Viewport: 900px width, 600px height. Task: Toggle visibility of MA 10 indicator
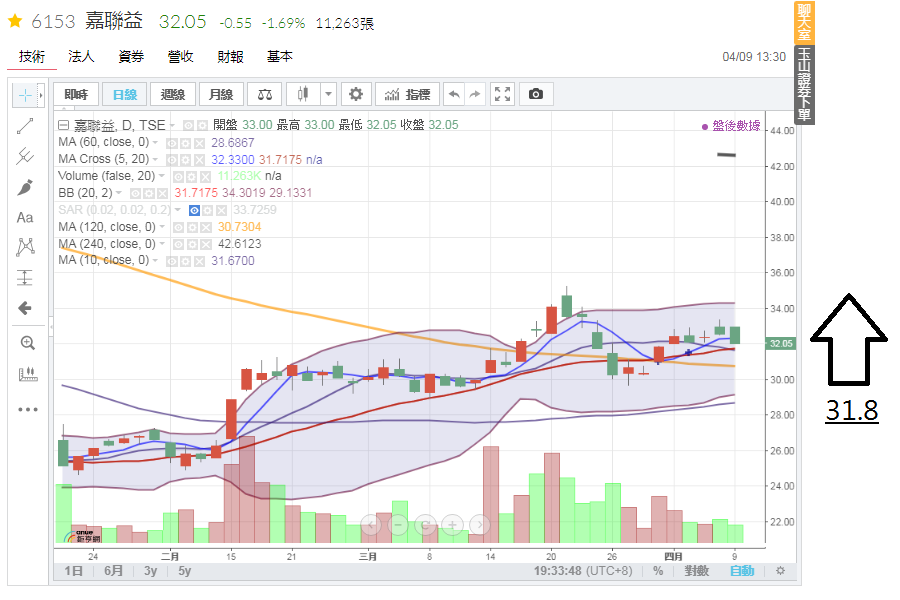pyautogui.click(x=172, y=261)
